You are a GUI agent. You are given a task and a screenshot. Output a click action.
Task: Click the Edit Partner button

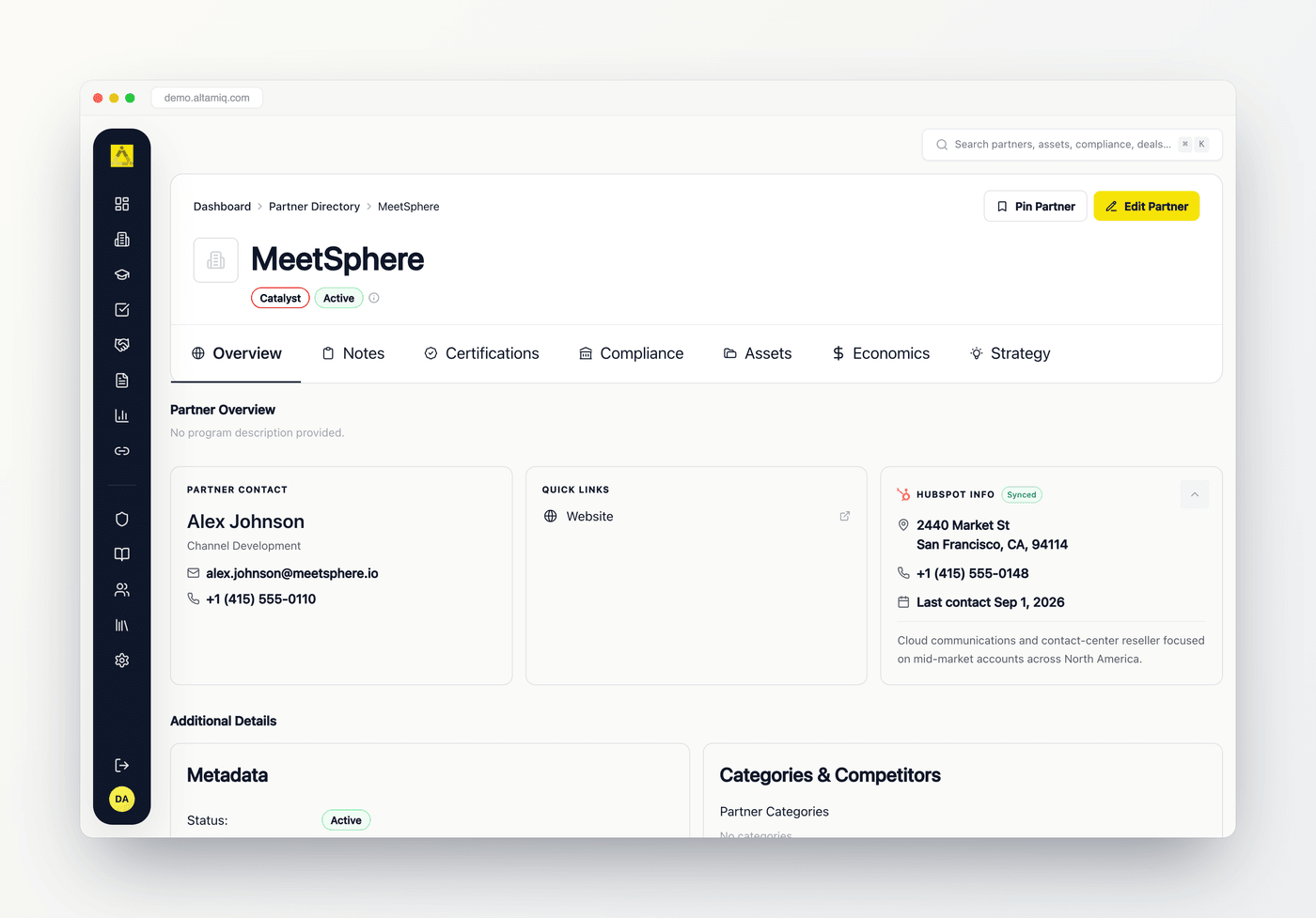pyautogui.click(x=1147, y=207)
